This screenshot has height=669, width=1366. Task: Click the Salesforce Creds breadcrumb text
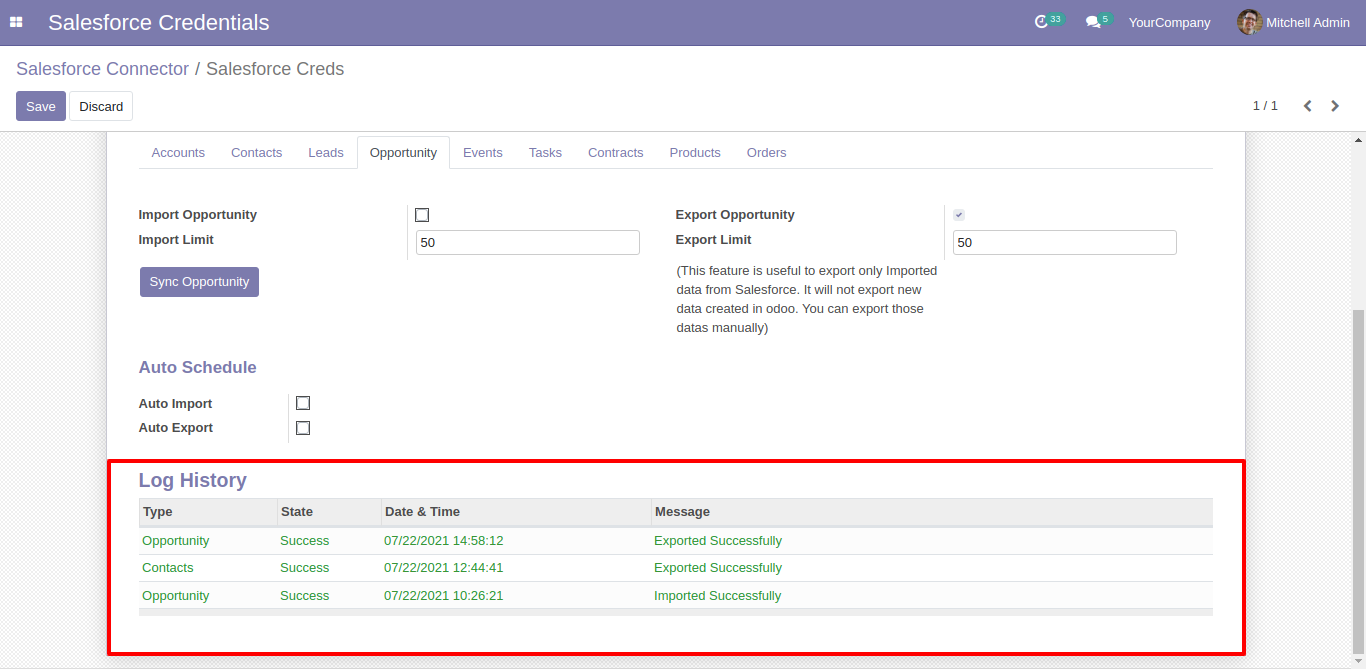275,69
